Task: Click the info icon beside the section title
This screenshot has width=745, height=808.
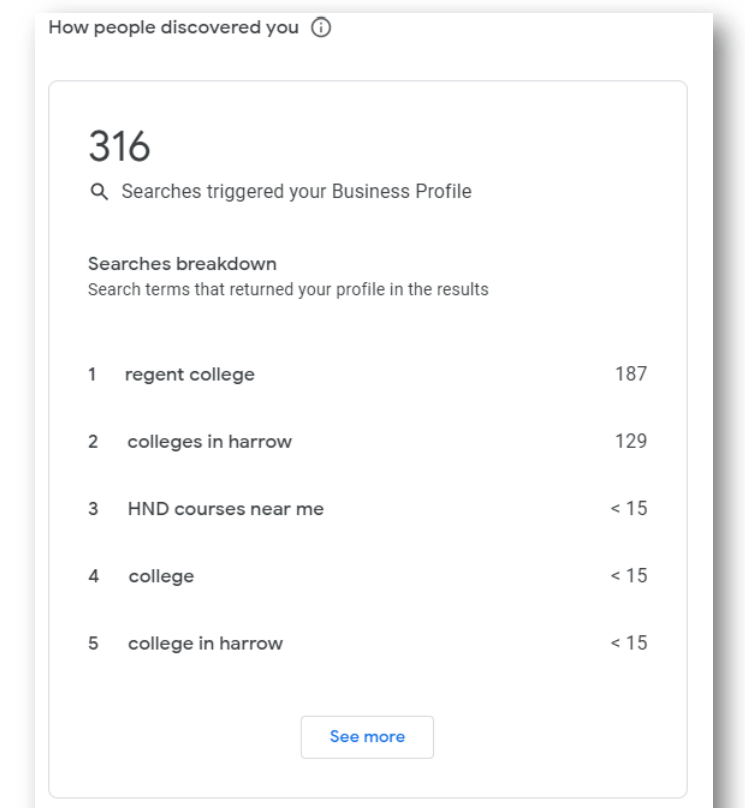Action: (x=322, y=27)
